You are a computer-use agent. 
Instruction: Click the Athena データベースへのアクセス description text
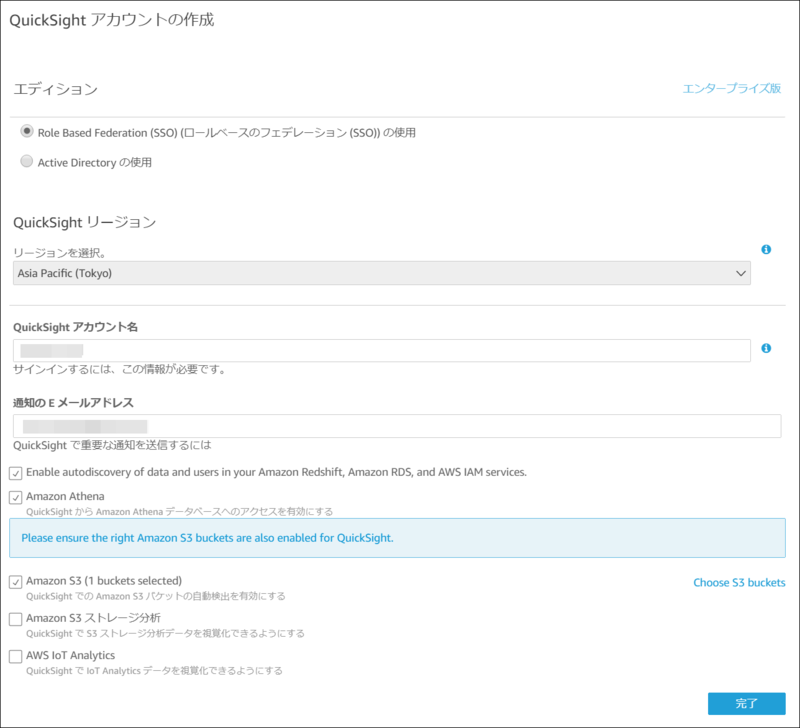180,512
